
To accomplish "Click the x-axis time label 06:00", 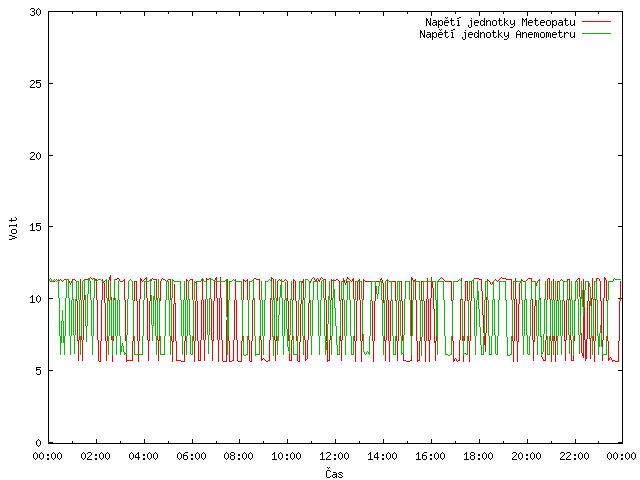I will pos(191,456).
